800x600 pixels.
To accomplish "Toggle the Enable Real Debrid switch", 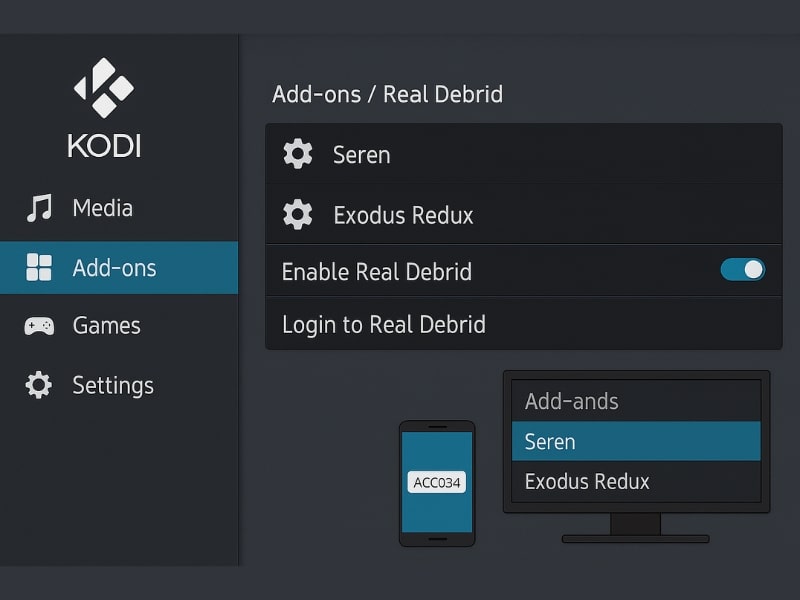I will click(742, 269).
